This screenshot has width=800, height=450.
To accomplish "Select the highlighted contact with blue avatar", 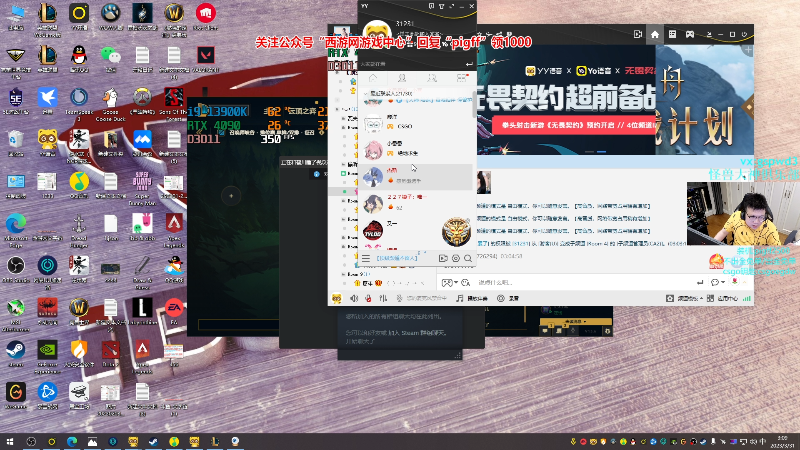I will click(416, 177).
